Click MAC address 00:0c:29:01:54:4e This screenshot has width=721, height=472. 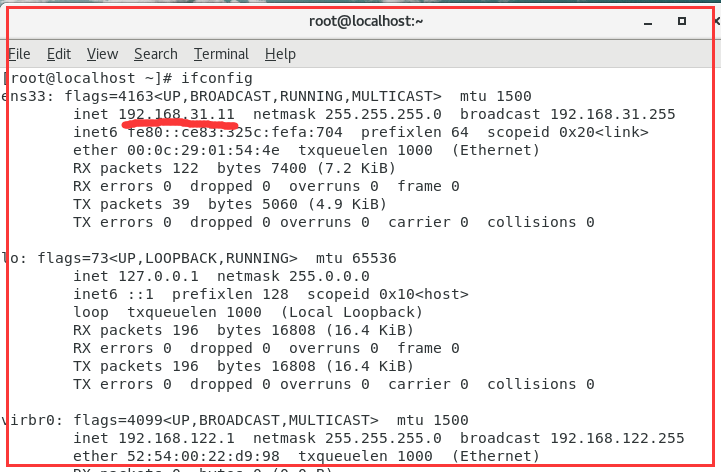pos(203,150)
